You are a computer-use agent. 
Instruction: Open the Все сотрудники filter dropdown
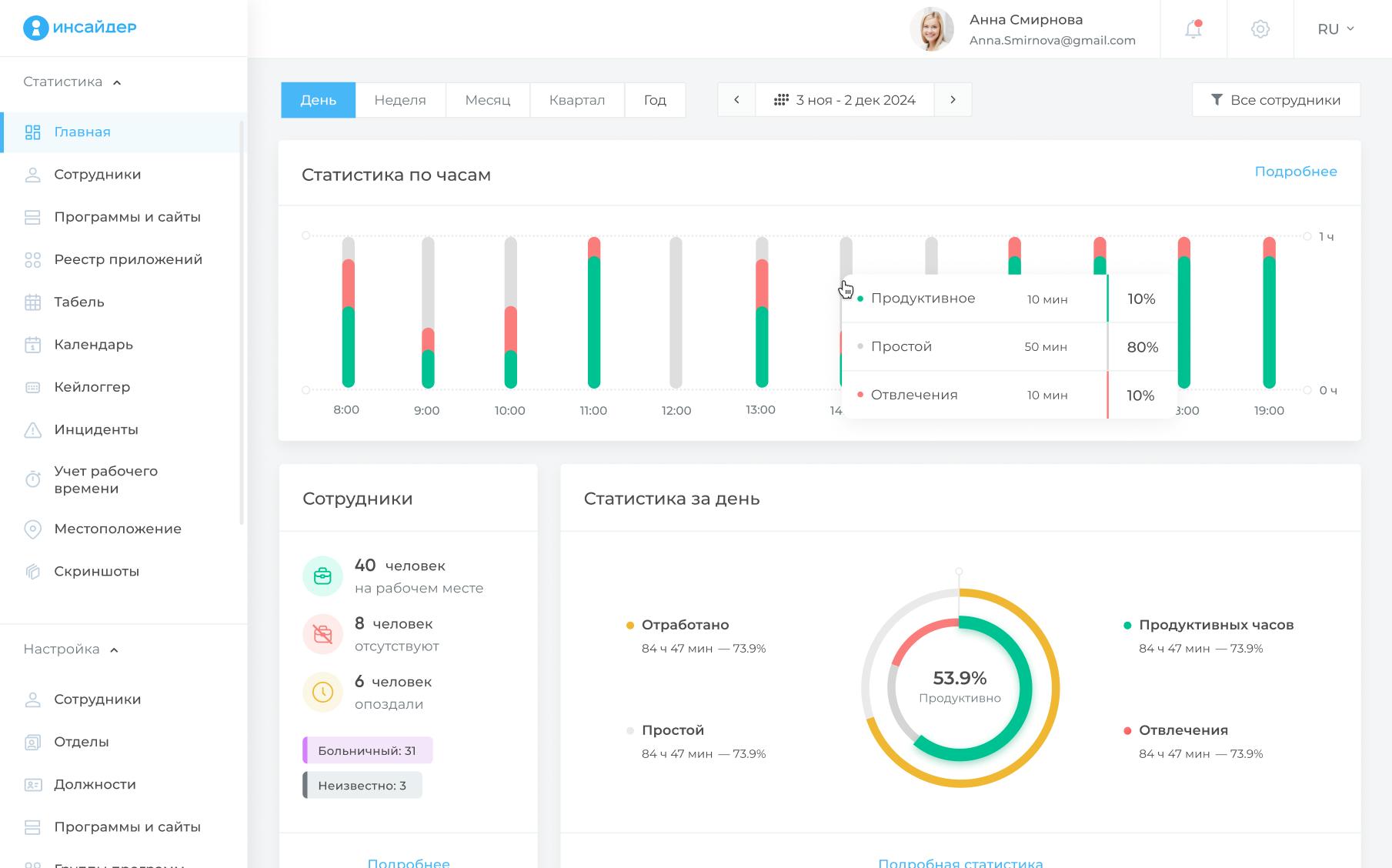1276,100
